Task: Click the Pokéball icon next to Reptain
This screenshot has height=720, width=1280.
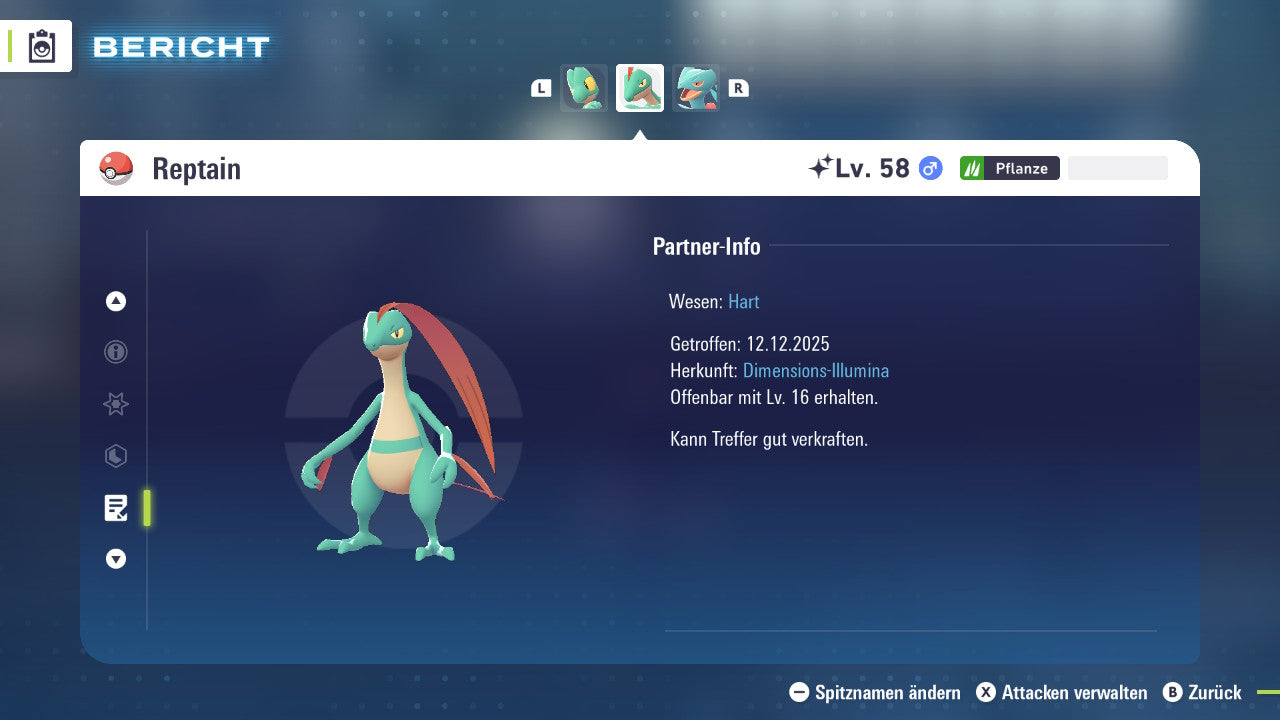Action: (x=117, y=168)
